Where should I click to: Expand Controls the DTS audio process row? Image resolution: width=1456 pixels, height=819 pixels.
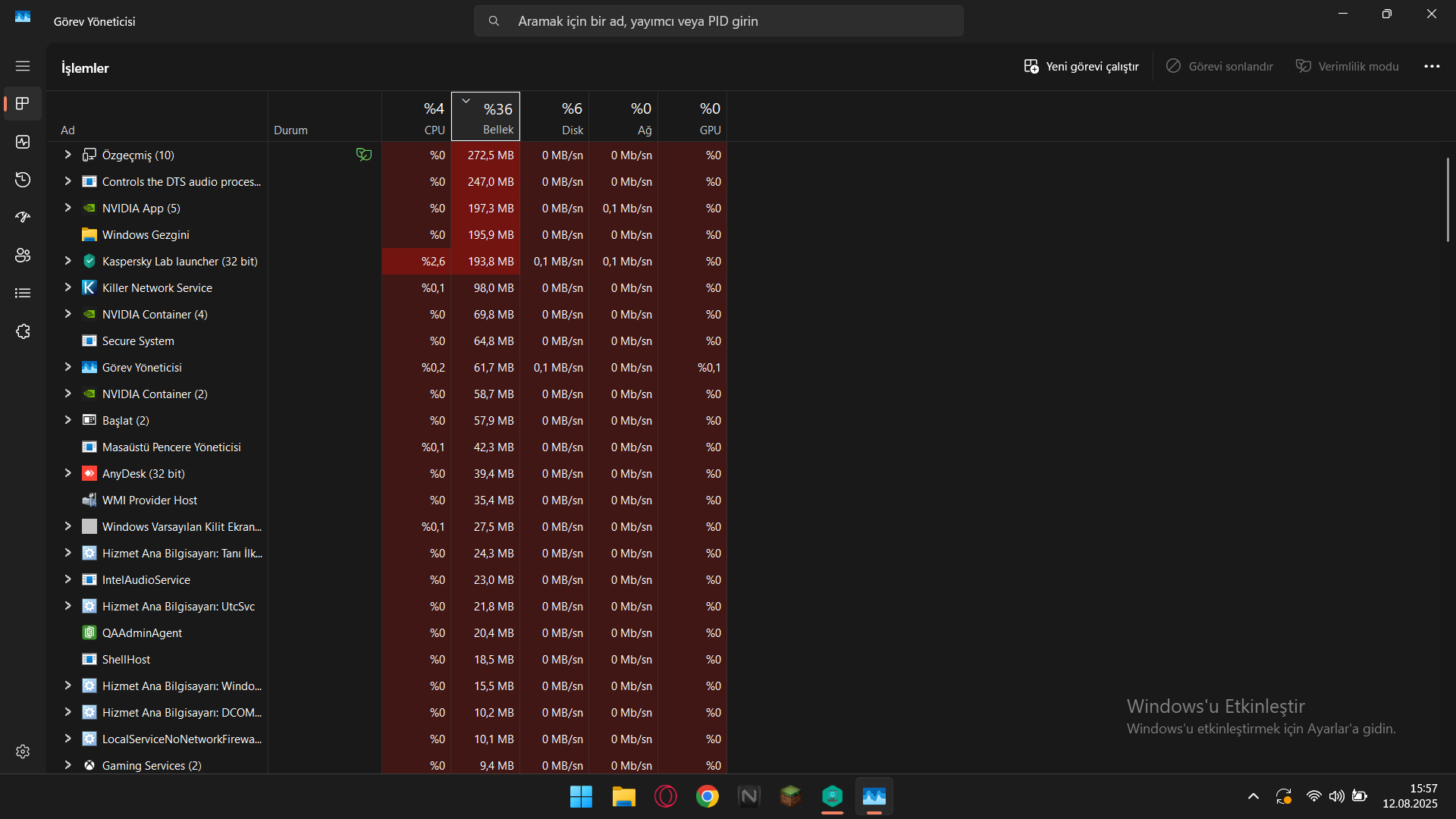(x=67, y=181)
